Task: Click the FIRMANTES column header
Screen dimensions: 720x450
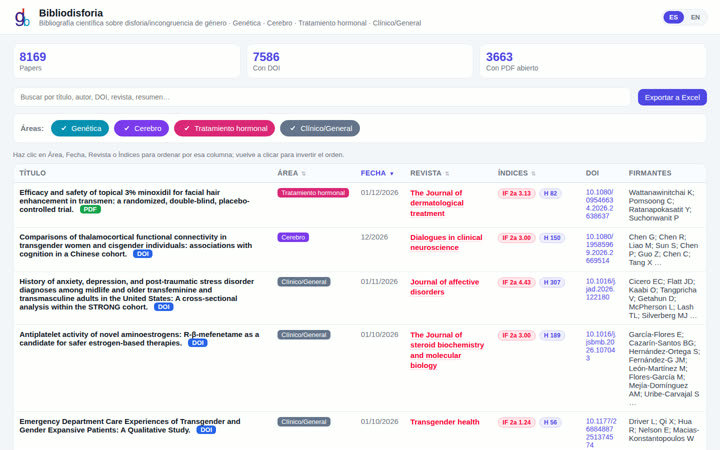Action: coord(650,173)
